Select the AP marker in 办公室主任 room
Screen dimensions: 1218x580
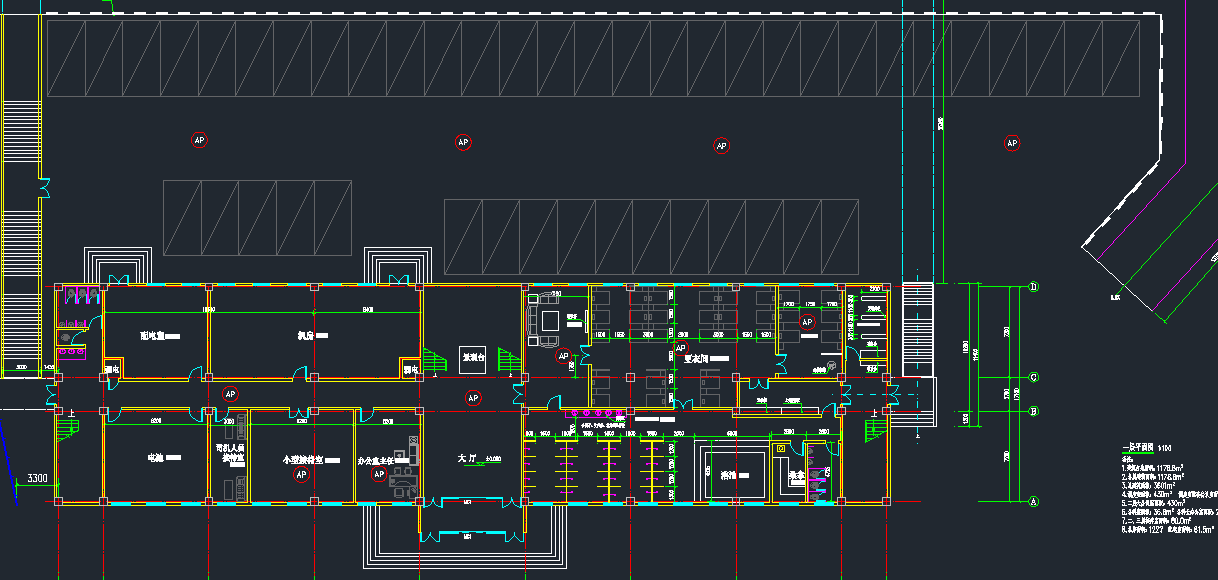pos(379,474)
